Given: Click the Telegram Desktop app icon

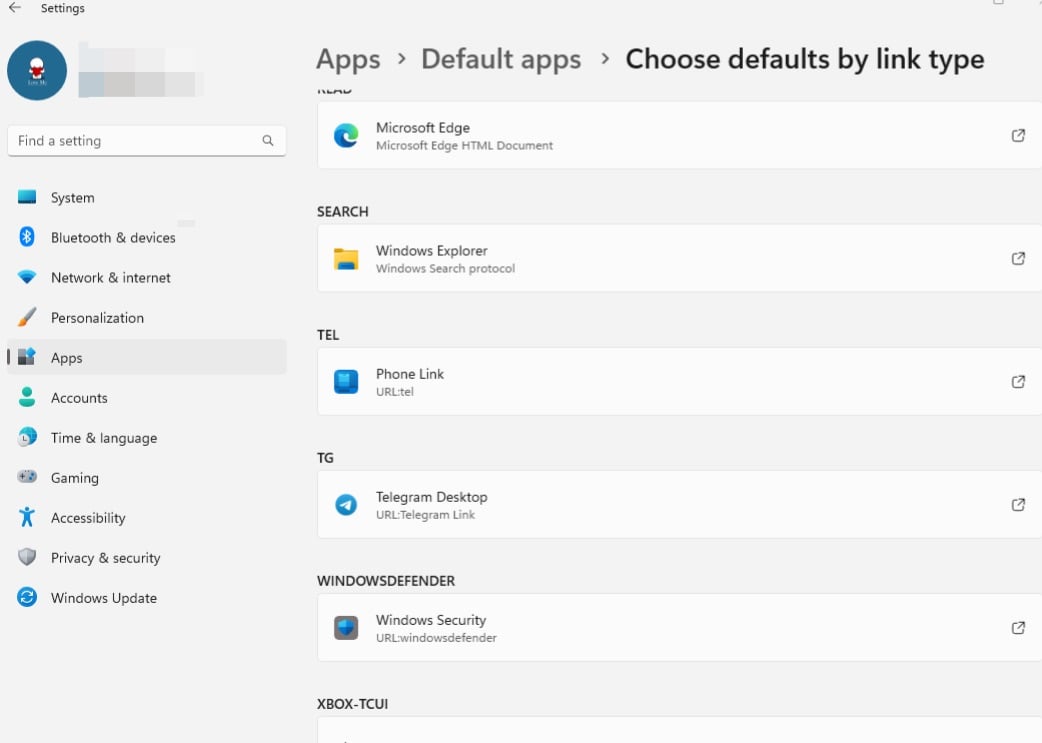Looking at the screenshot, I should click(345, 505).
